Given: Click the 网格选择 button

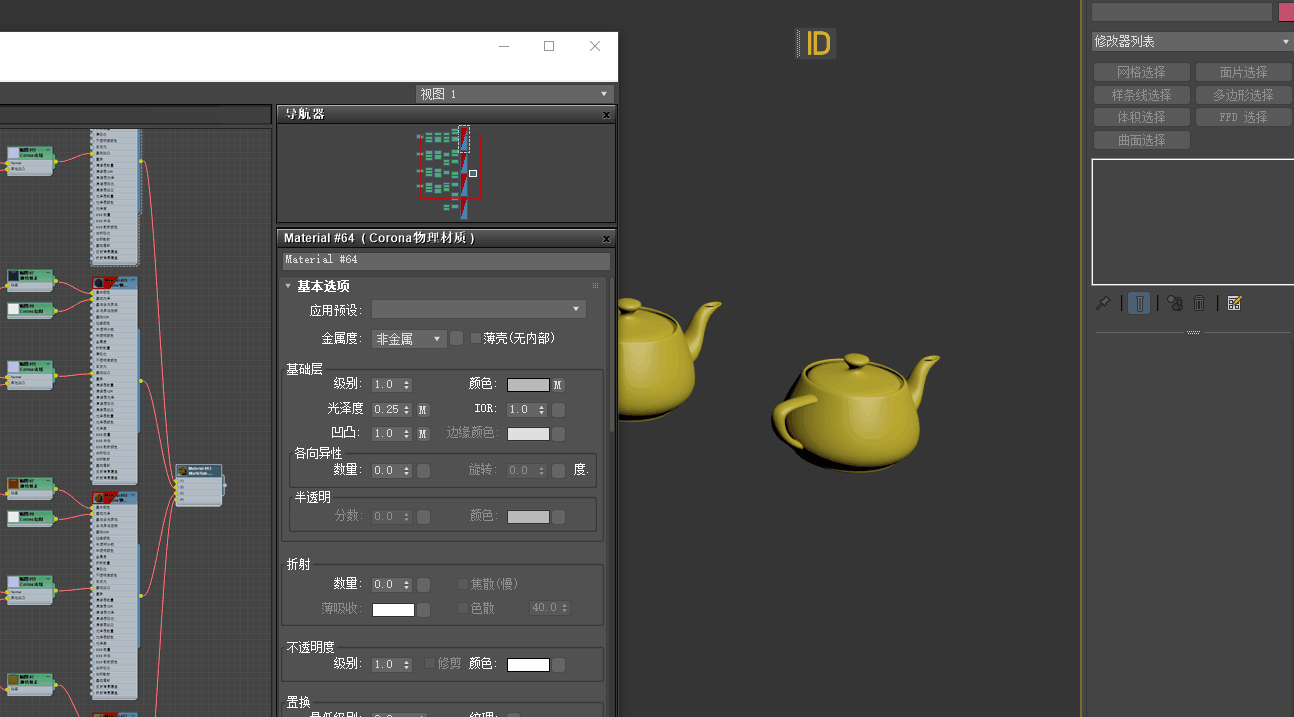Looking at the screenshot, I should pos(1141,72).
